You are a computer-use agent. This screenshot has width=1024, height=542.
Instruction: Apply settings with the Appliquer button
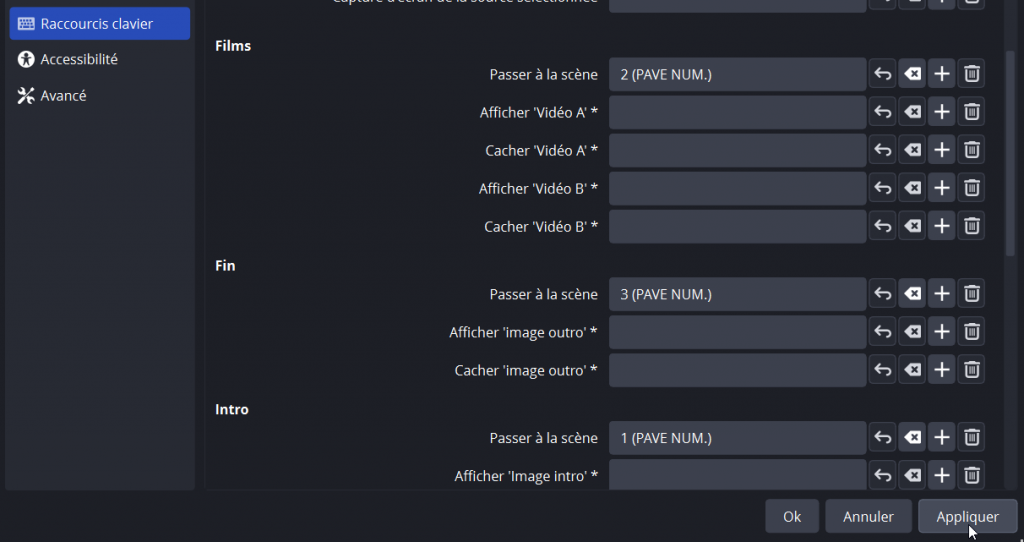[967, 517]
